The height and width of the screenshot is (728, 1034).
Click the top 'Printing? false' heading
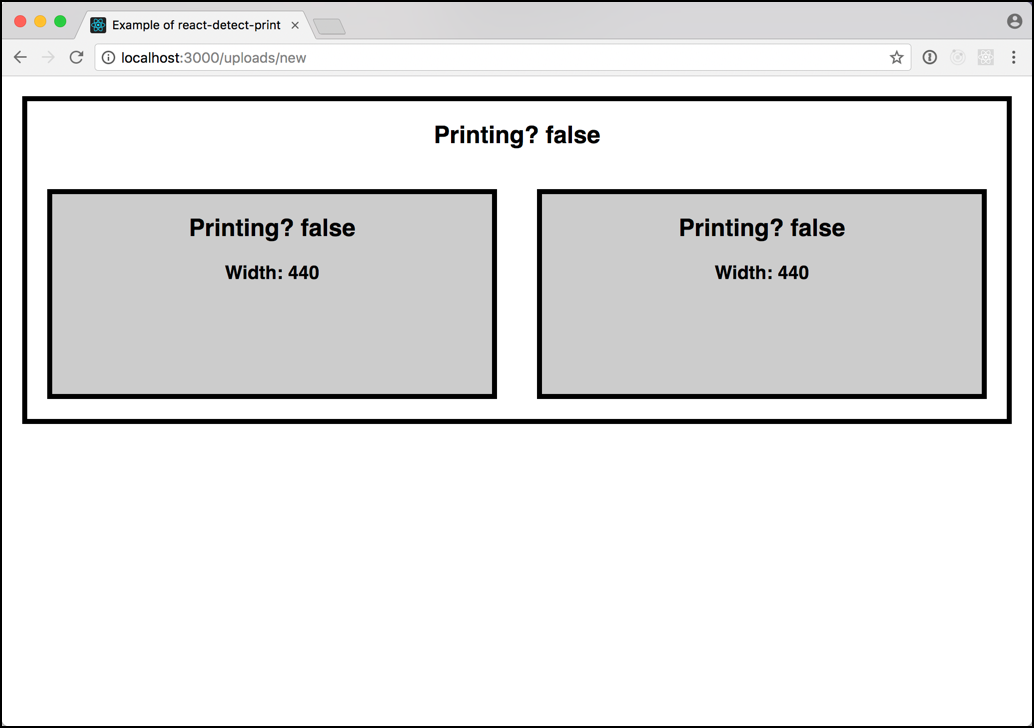click(x=516, y=135)
